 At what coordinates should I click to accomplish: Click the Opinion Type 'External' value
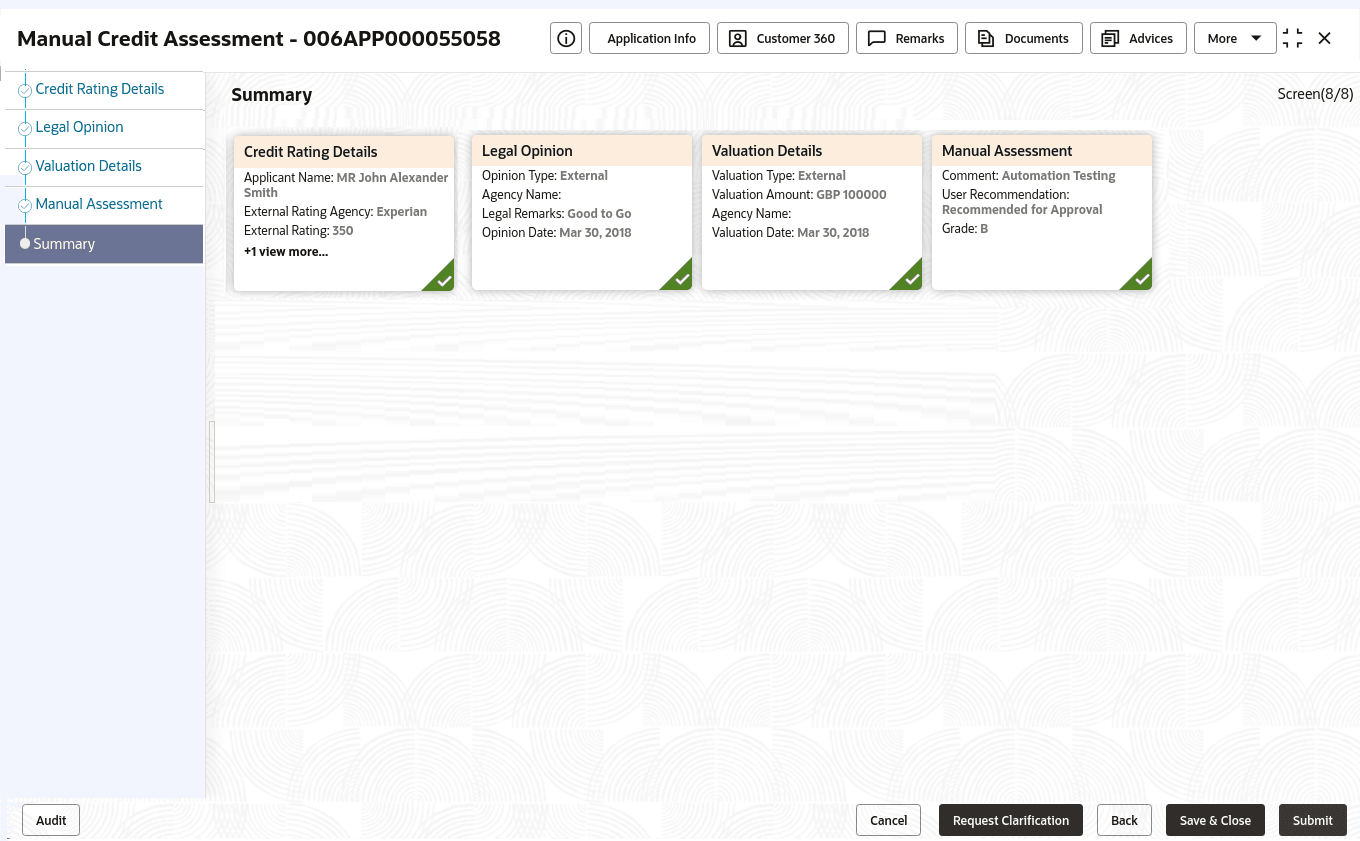(x=584, y=176)
